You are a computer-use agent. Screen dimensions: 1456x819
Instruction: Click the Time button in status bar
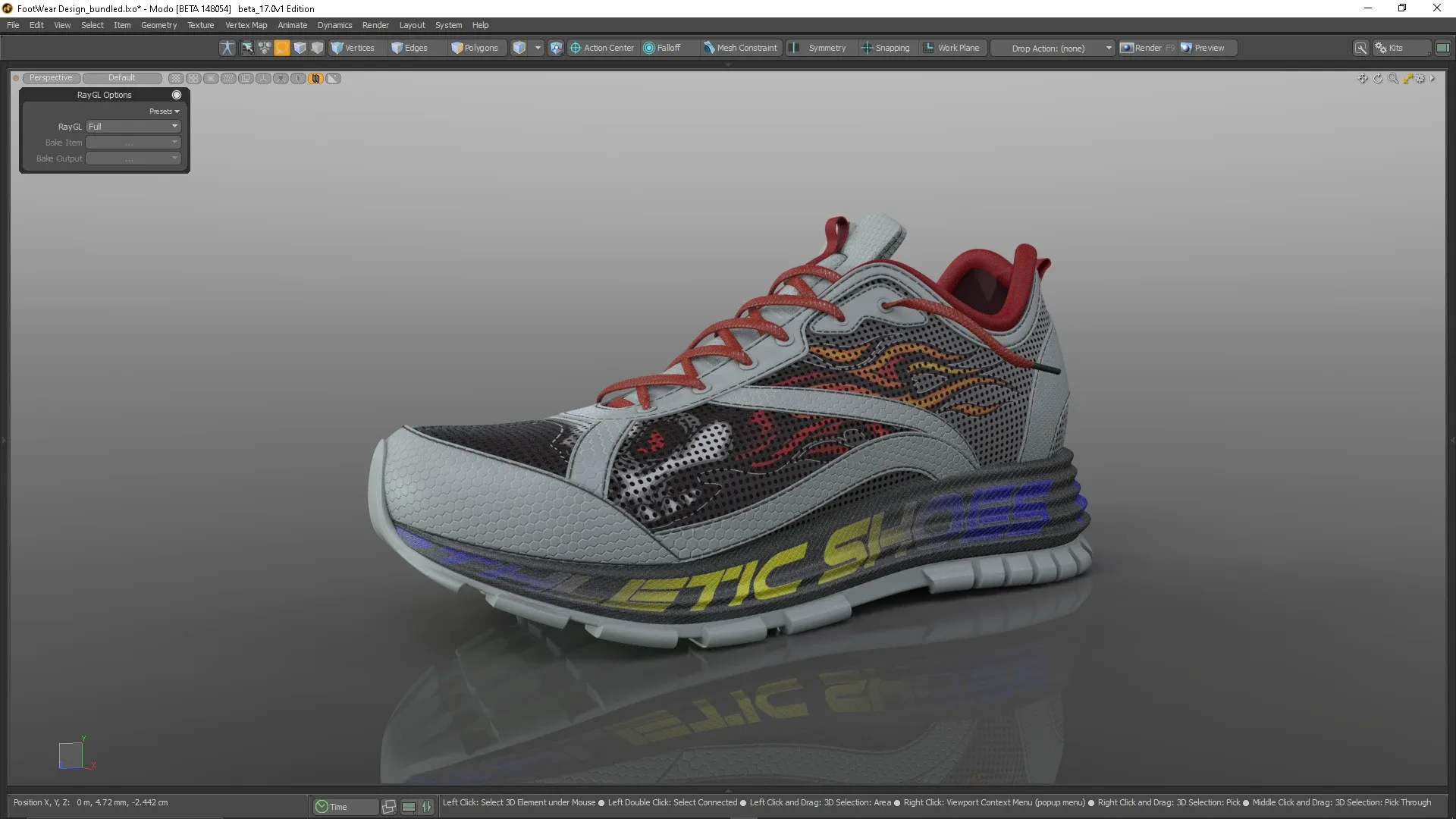(x=345, y=807)
